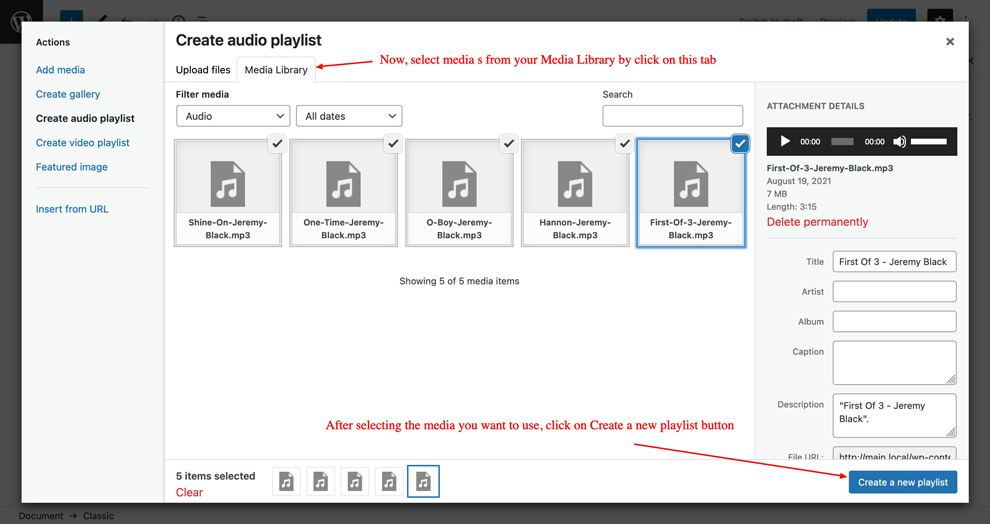Open the Audio media type filter dropdown
Image resolution: width=990 pixels, height=524 pixels.
pos(233,116)
